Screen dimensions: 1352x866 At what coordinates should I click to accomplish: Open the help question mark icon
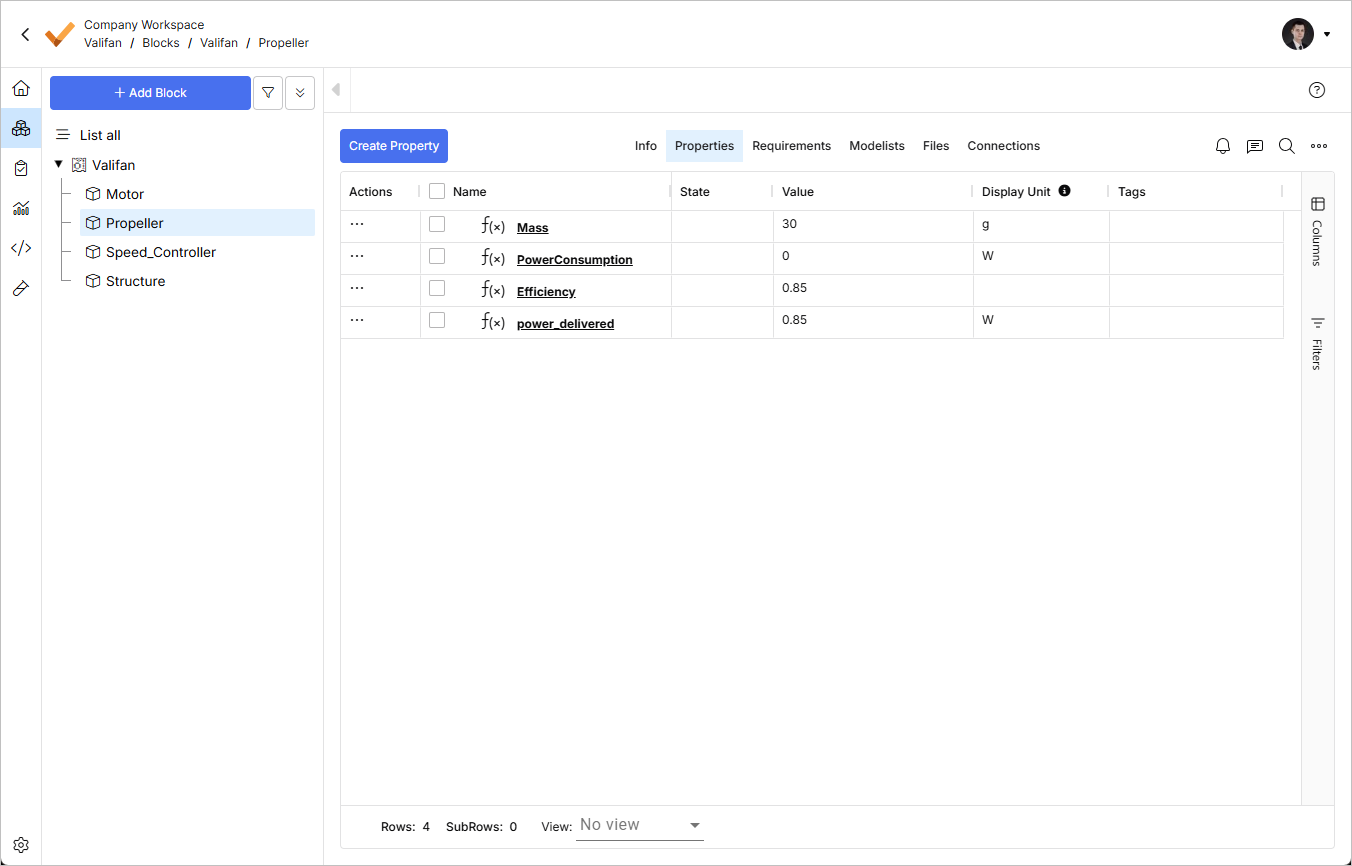click(x=1317, y=90)
